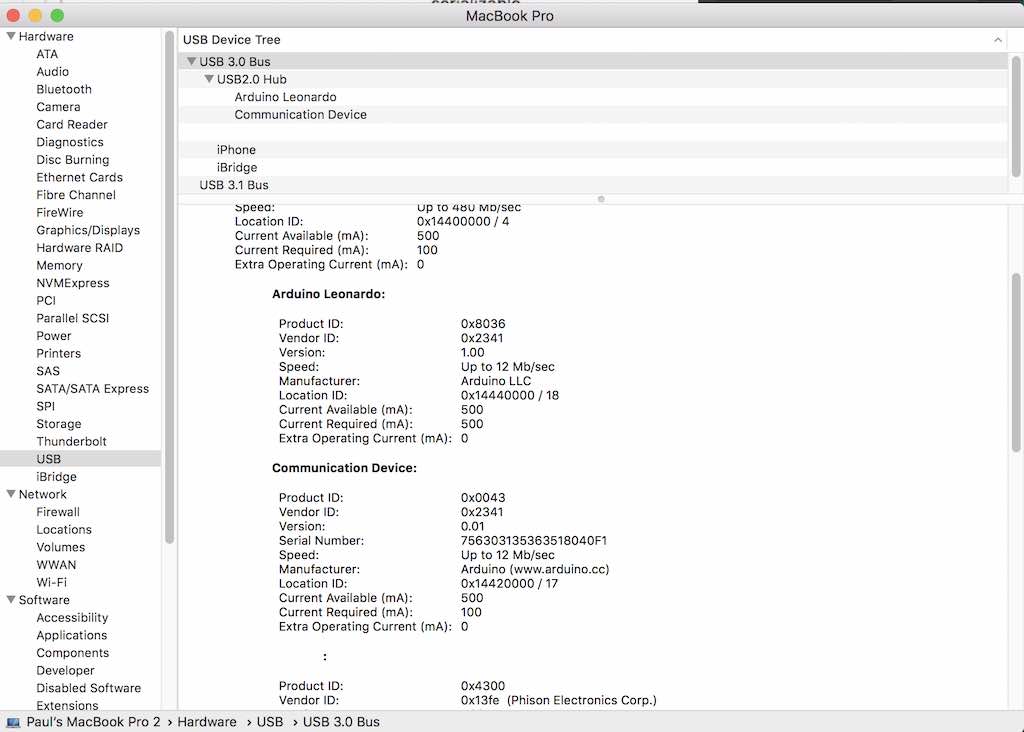Click the Arduino Leonardo details heading

328,294
